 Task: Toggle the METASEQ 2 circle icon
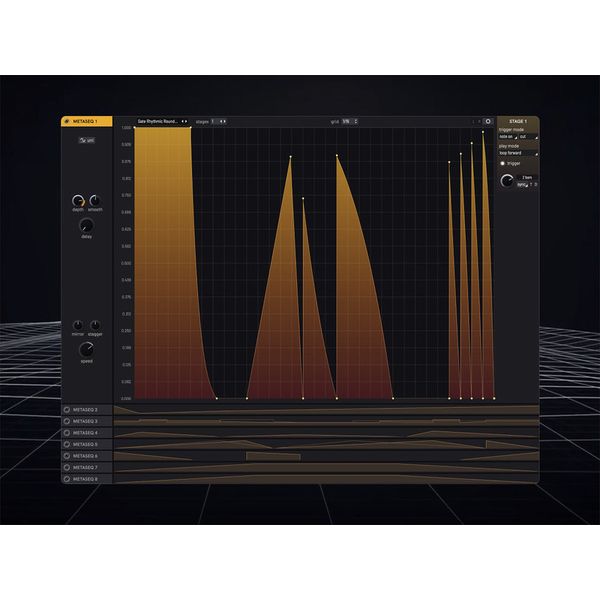(x=67, y=409)
